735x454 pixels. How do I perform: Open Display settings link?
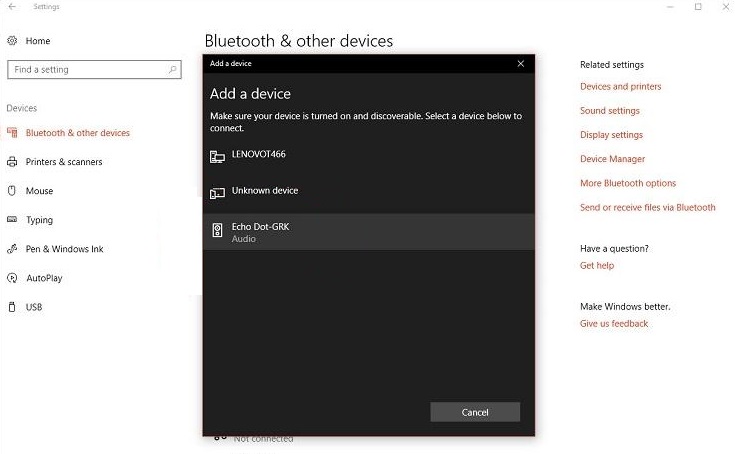[611, 135]
